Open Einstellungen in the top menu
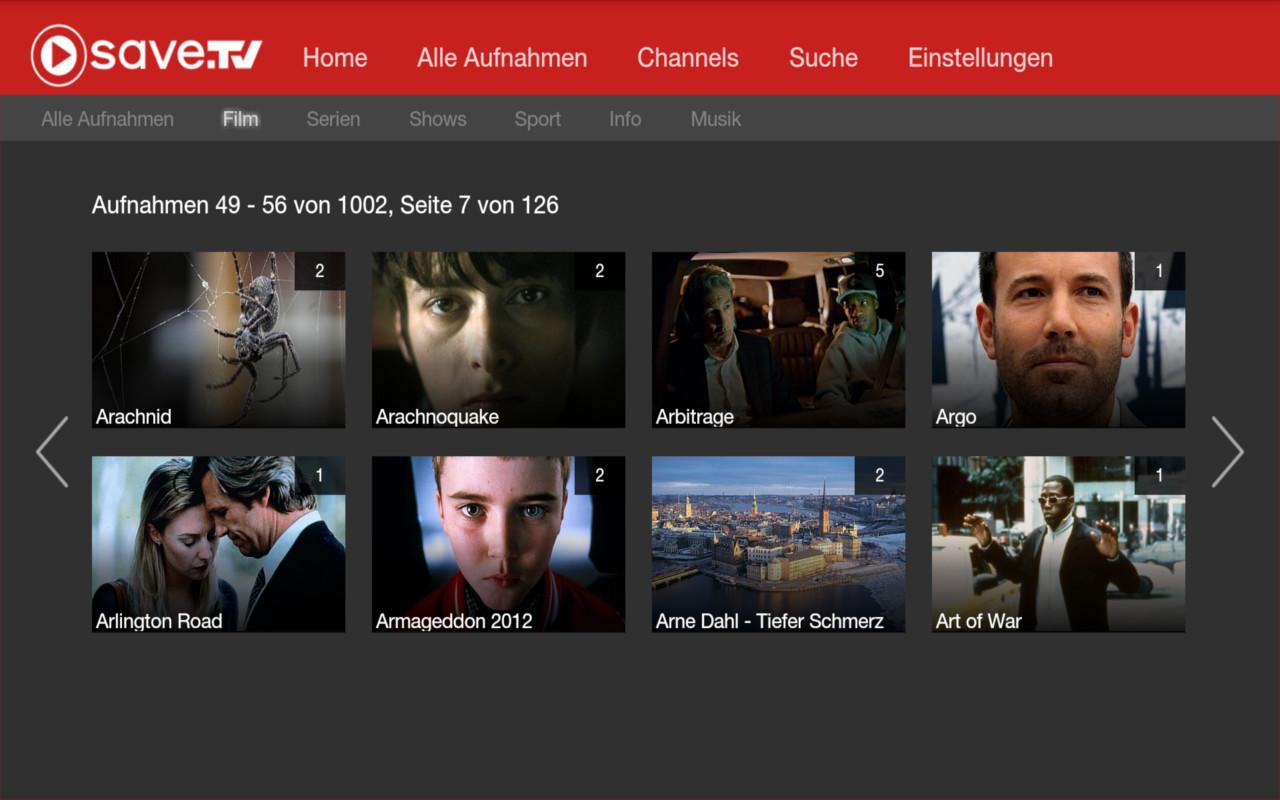1280x800 pixels. (x=980, y=58)
